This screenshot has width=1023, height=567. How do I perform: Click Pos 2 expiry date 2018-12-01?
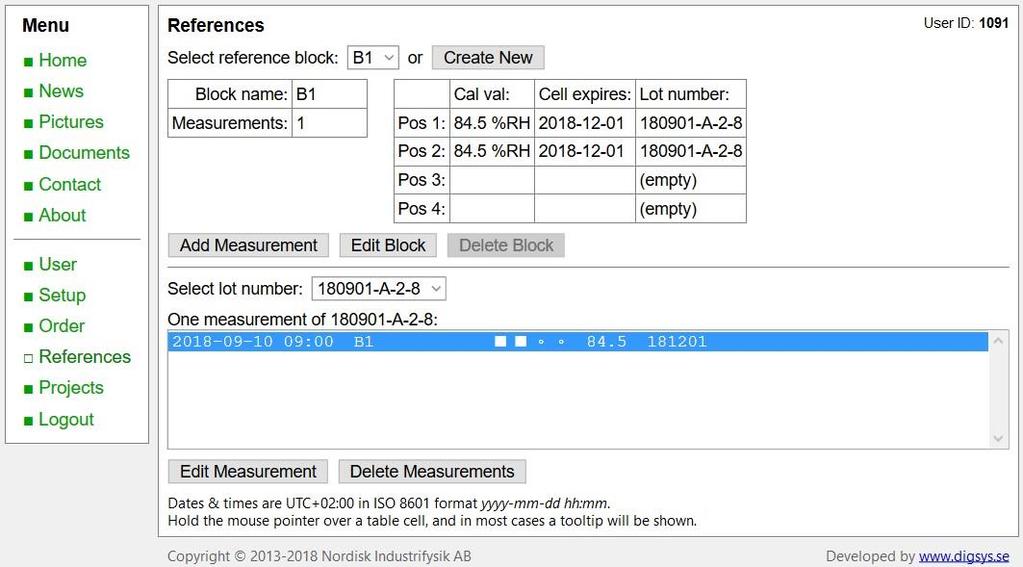(585, 151)
